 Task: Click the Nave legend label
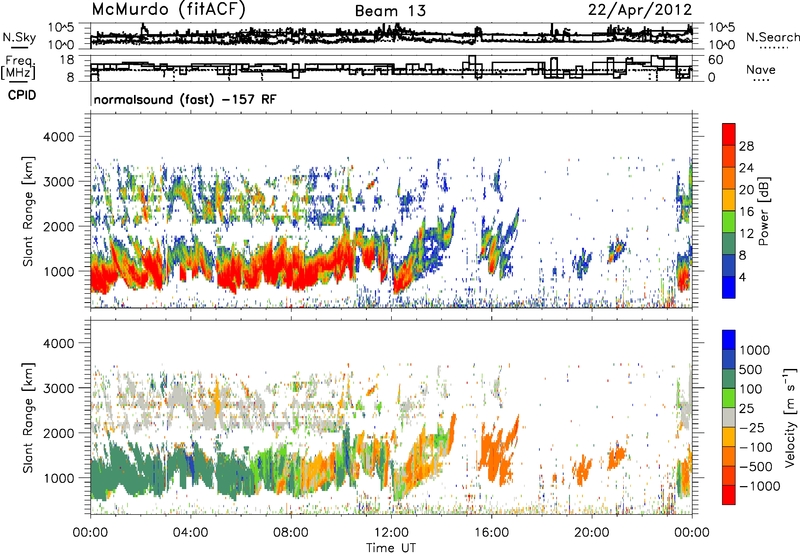tap(761, 69)
